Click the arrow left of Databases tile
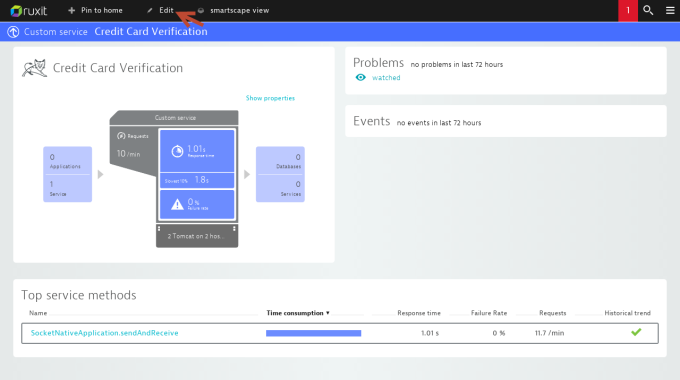 tap(247, 174)
